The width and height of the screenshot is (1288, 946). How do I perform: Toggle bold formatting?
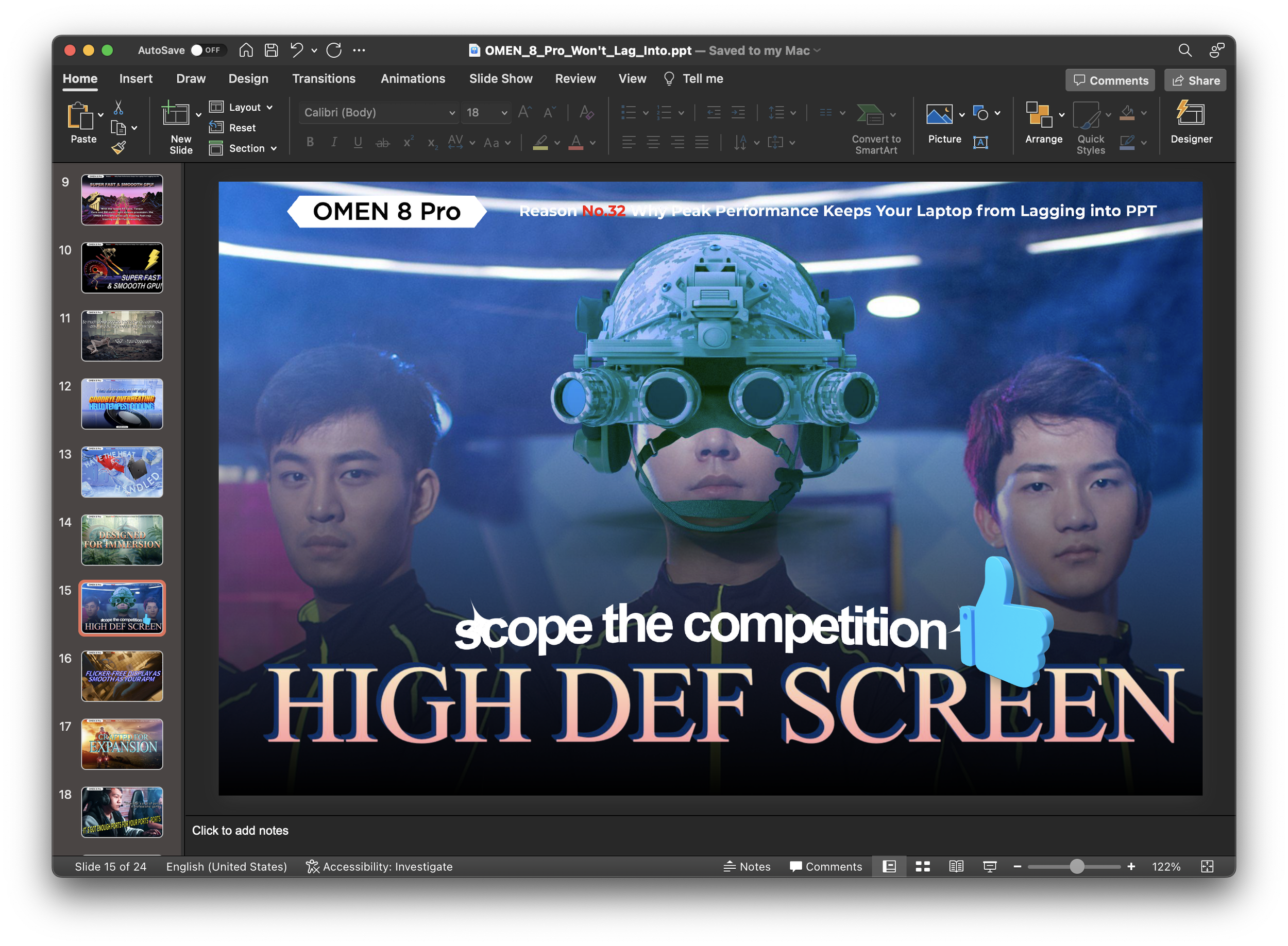point(310,142)
